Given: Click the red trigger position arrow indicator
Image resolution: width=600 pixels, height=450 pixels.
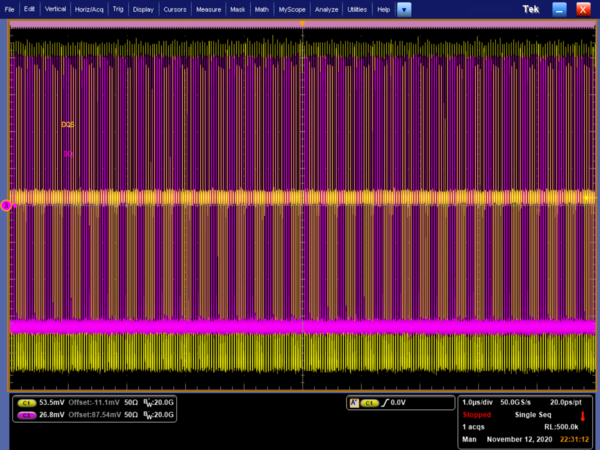Looking at the screenshot, I should 583,415.
